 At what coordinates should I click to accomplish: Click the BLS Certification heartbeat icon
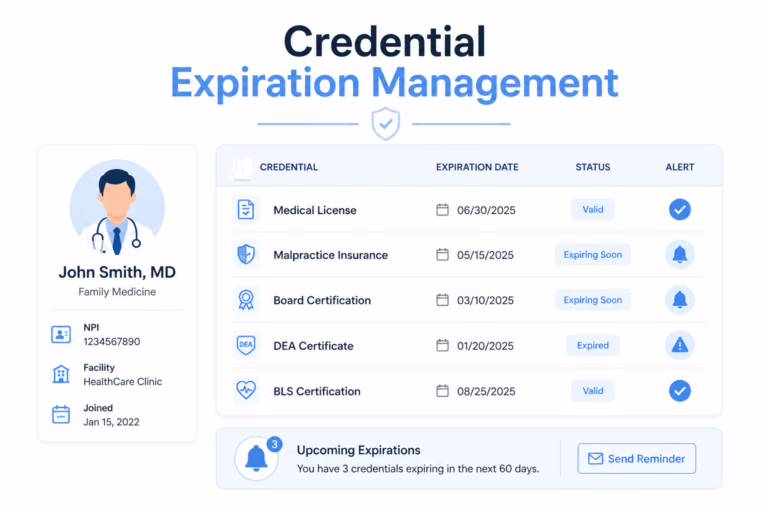[246, 390]
